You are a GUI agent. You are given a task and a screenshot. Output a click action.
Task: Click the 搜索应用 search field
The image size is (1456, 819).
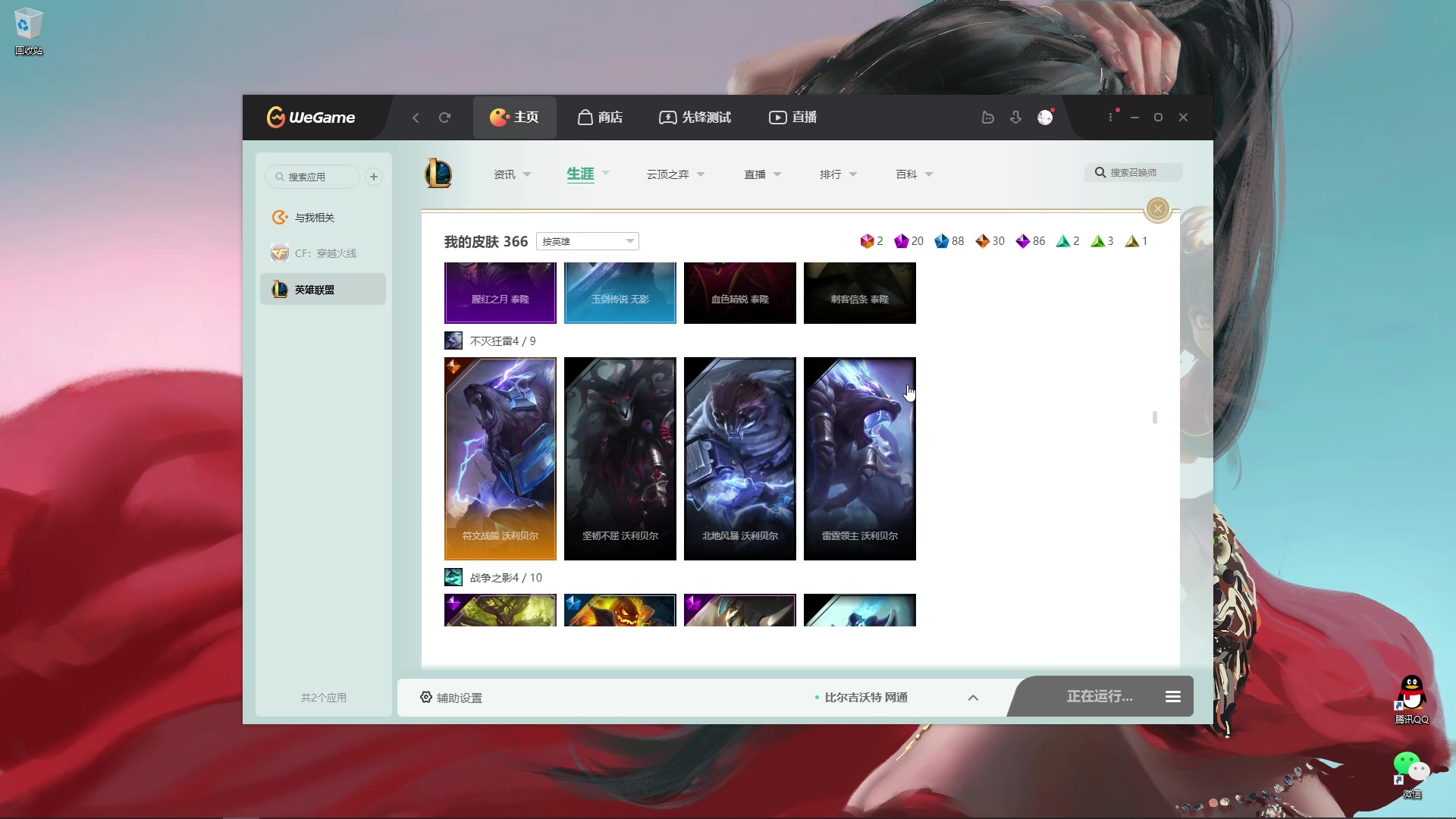click(312, 177)
